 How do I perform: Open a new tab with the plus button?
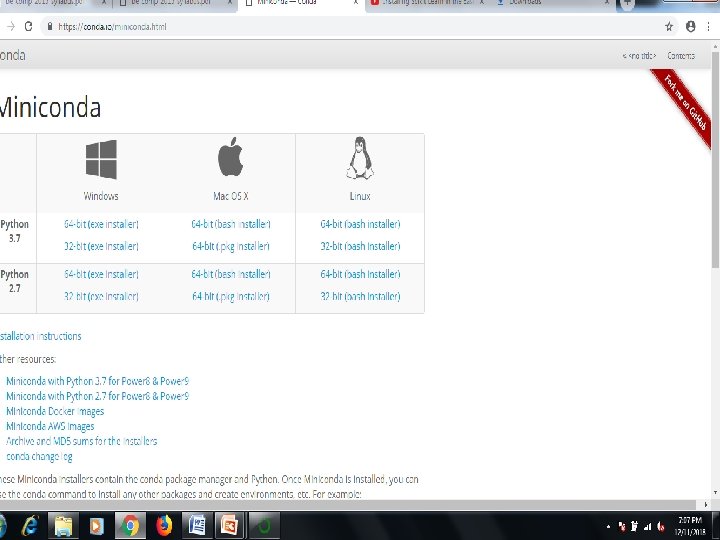tap(627, 4)
